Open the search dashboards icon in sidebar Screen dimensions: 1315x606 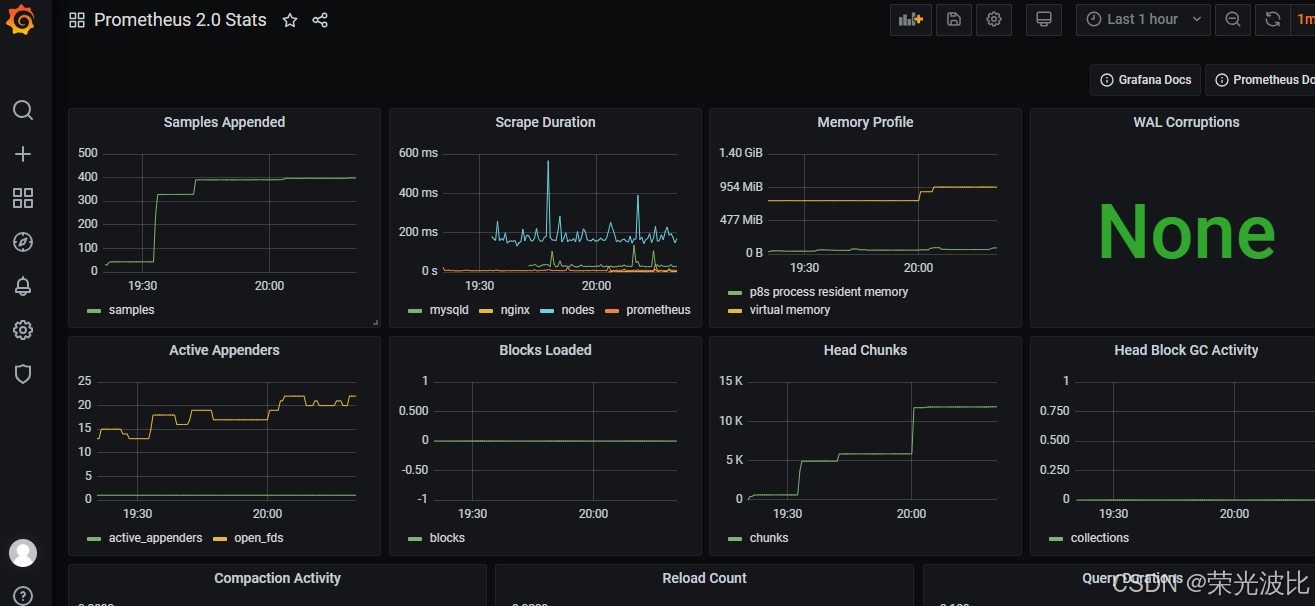pos(23,110)
